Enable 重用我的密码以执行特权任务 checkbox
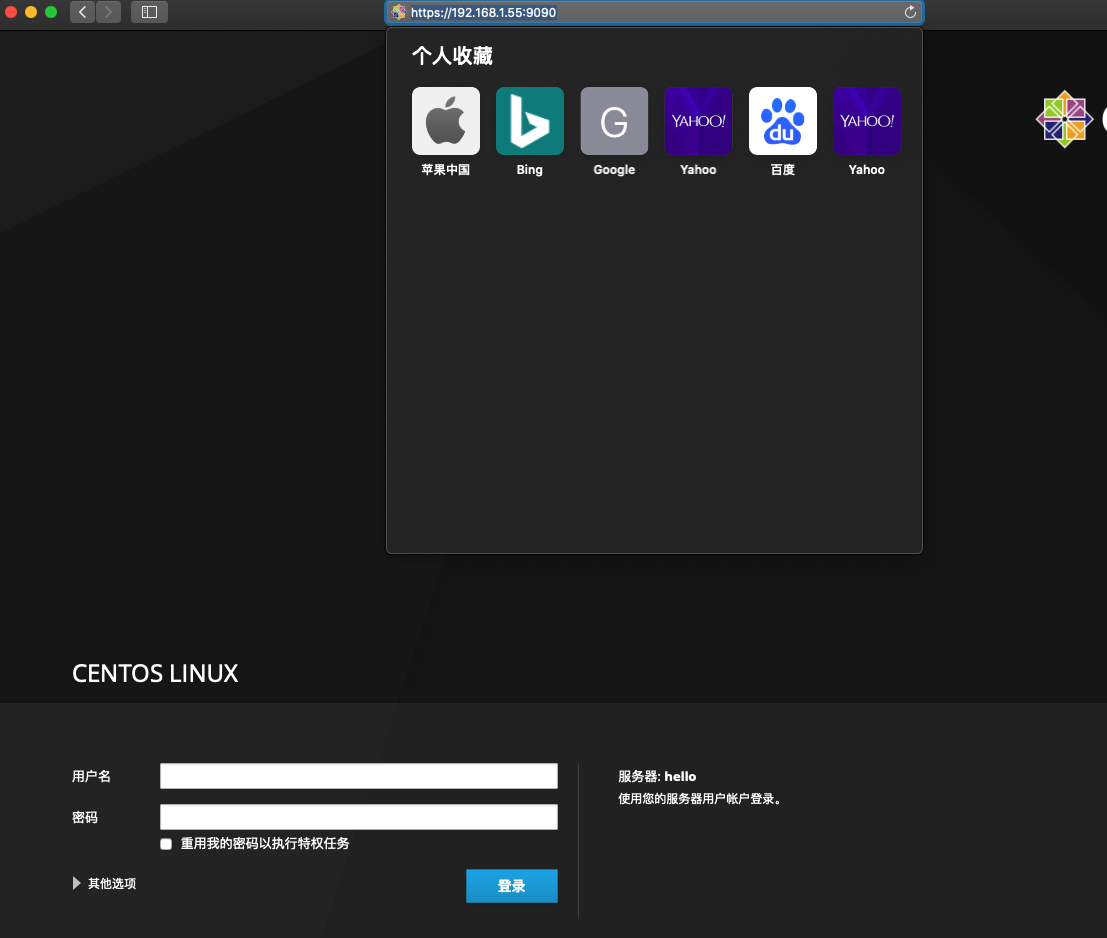 pyautogui.click(x=166, y=843)
